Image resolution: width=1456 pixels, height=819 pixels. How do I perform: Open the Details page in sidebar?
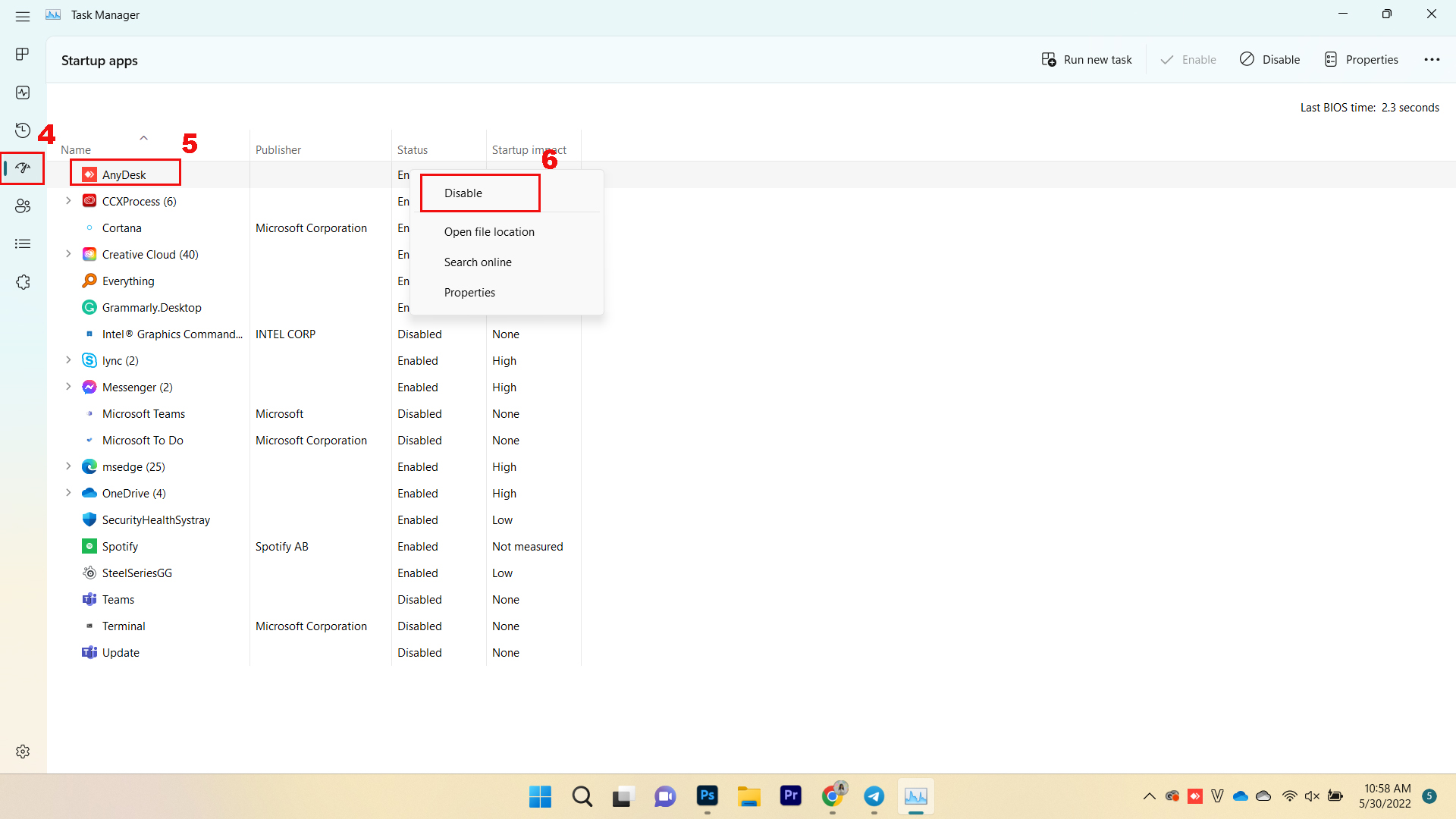tap(23, 244)
